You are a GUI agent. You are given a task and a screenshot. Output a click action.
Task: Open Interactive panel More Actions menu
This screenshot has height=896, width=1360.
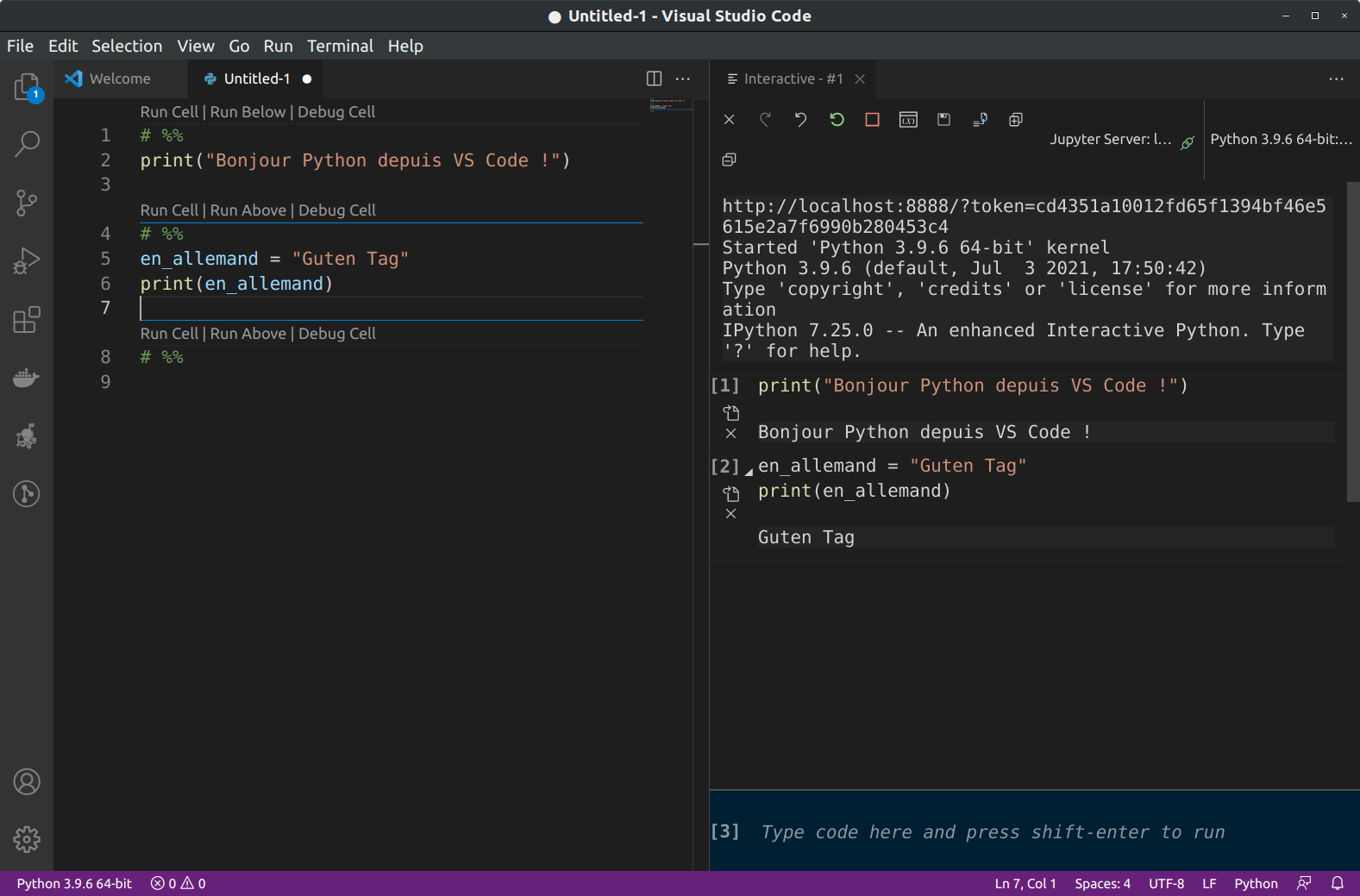[x=1337, y=78]
